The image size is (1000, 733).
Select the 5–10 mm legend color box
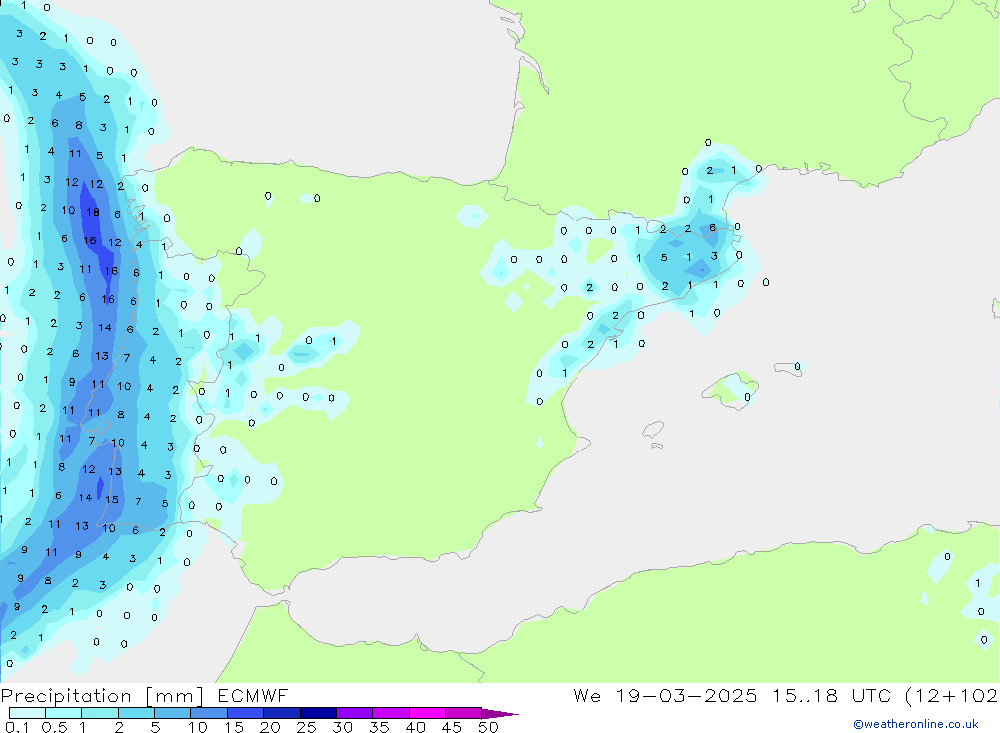point(173,713)
